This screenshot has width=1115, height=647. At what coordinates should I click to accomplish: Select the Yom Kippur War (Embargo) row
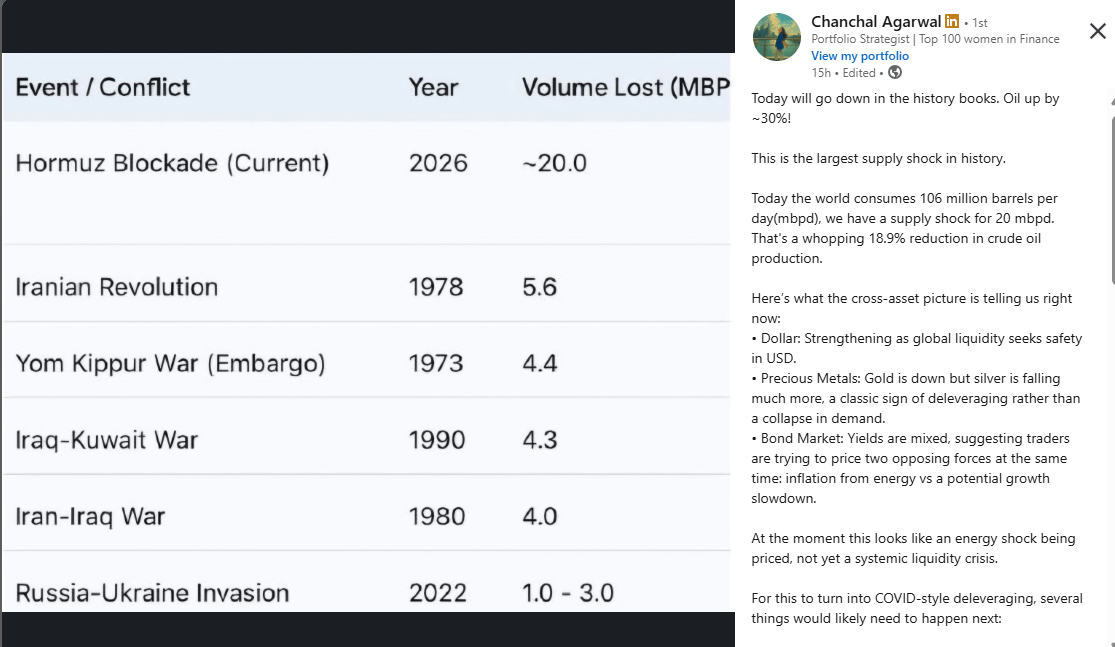(x=170, y=363)
